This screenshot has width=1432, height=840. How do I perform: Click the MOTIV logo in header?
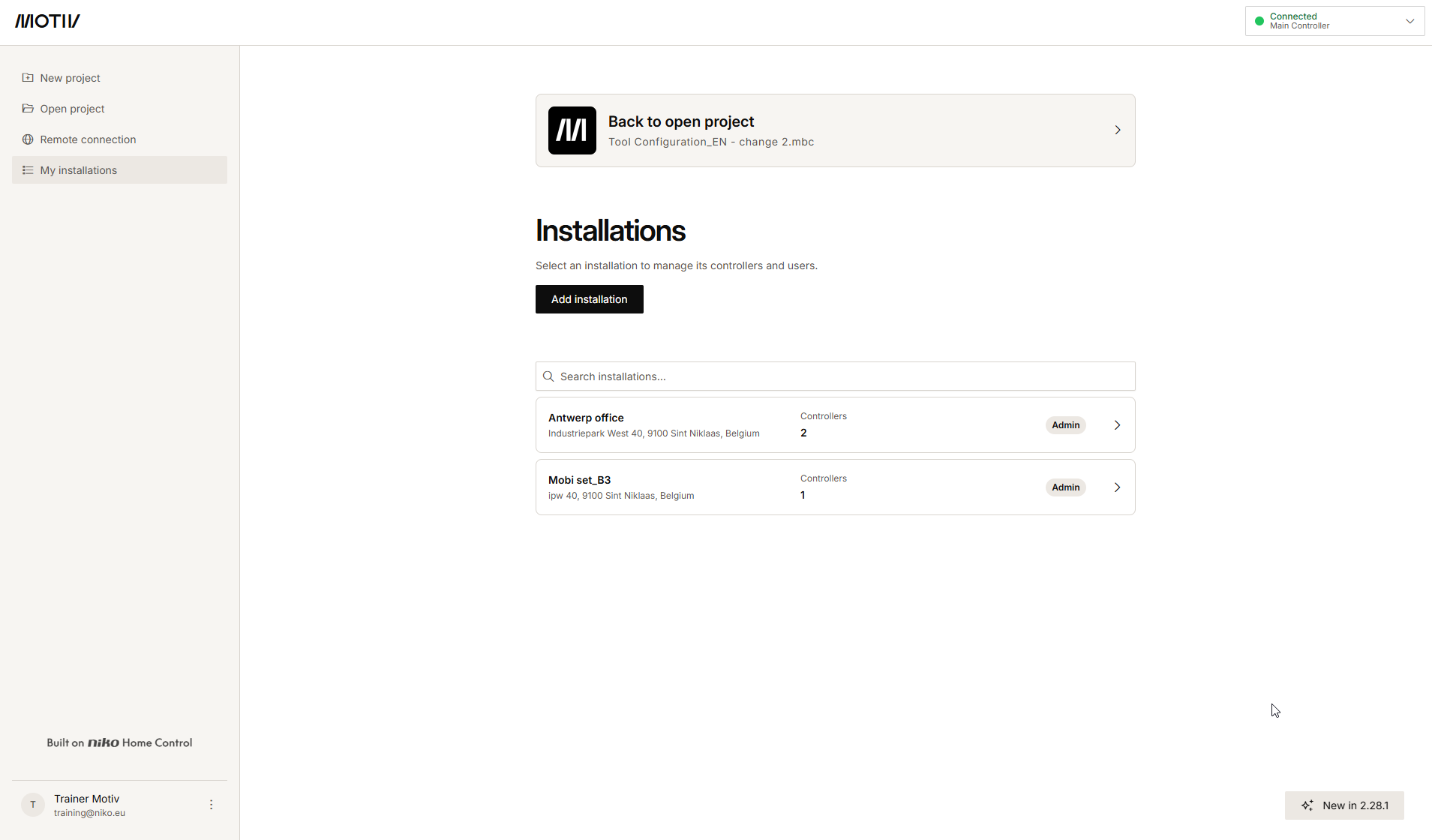pyautogui.click(x=47, y=21)
